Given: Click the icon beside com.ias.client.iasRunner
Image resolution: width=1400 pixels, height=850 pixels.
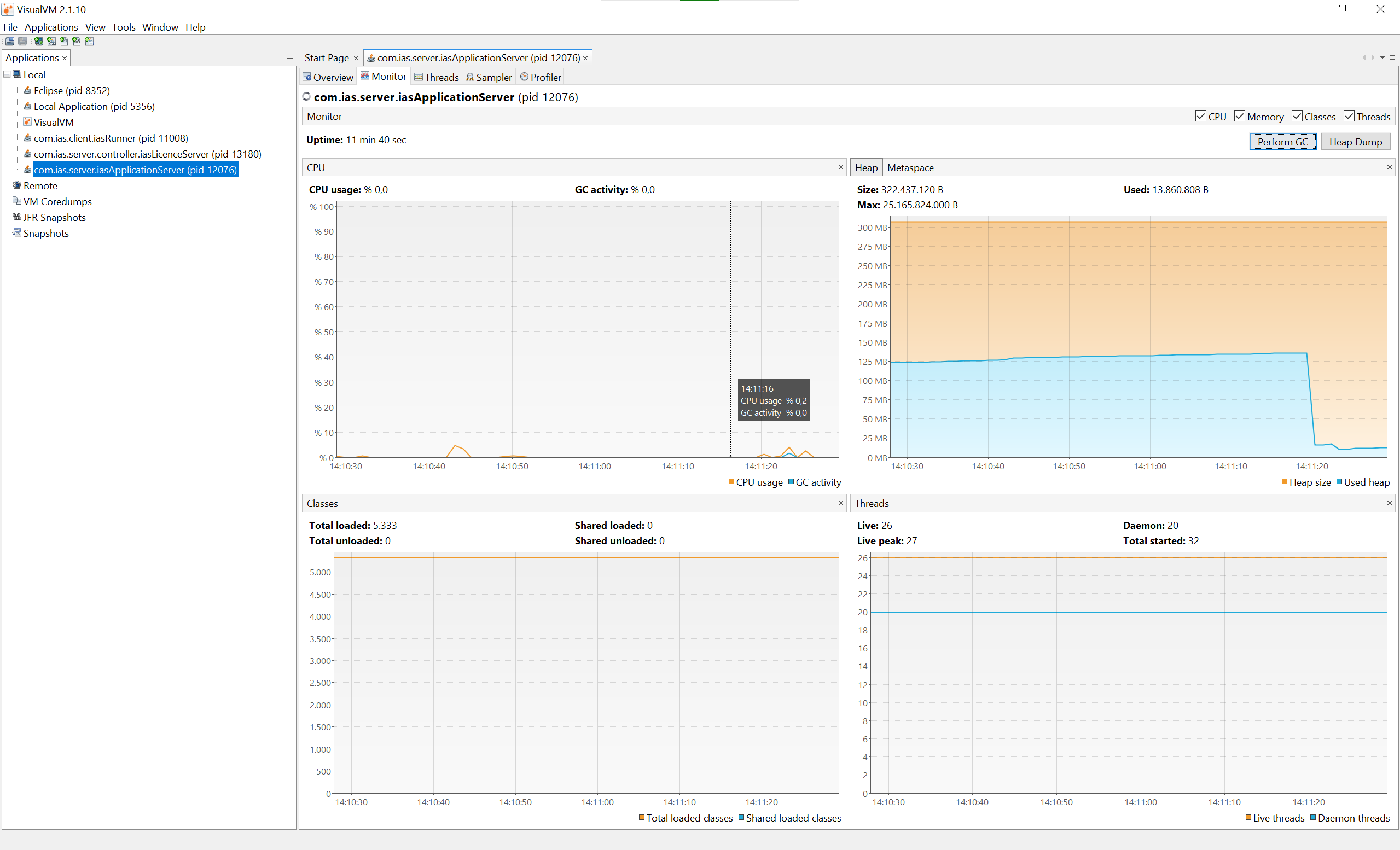Looking at the screenshot, I should (x=27, y=138).
